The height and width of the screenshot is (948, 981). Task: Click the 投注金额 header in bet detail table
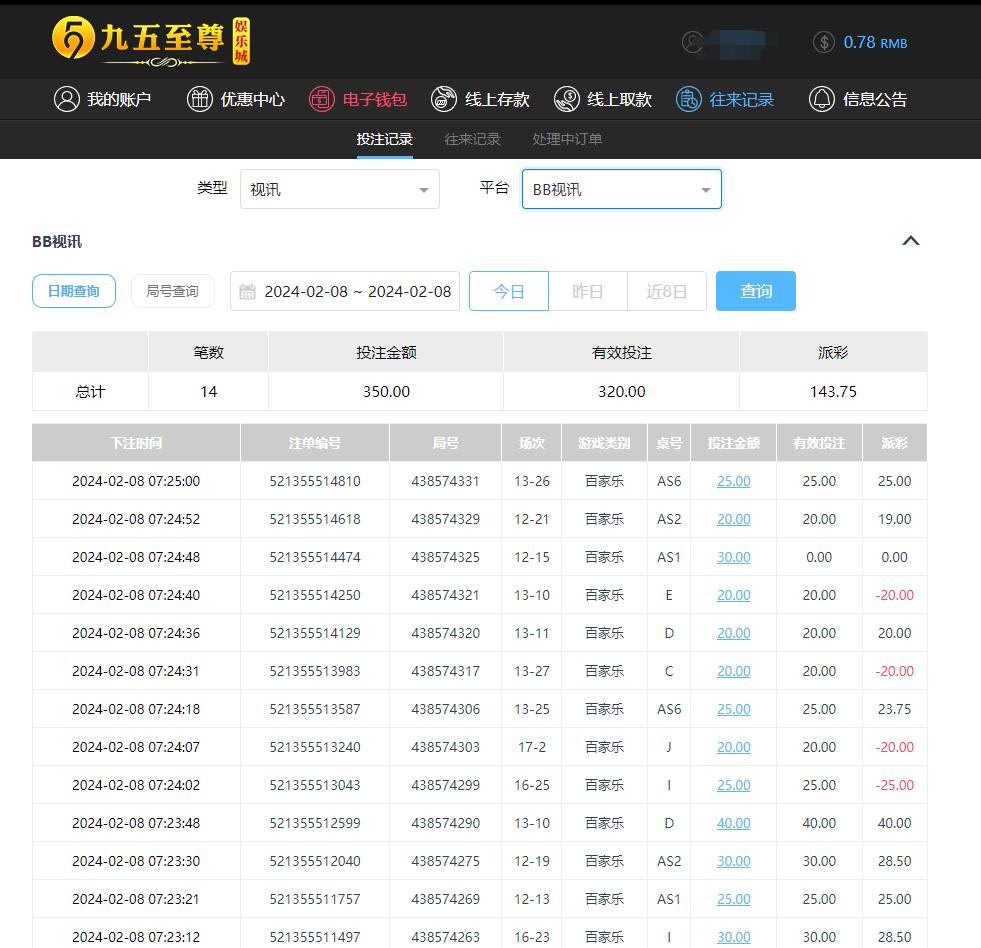tap(733, 443)
